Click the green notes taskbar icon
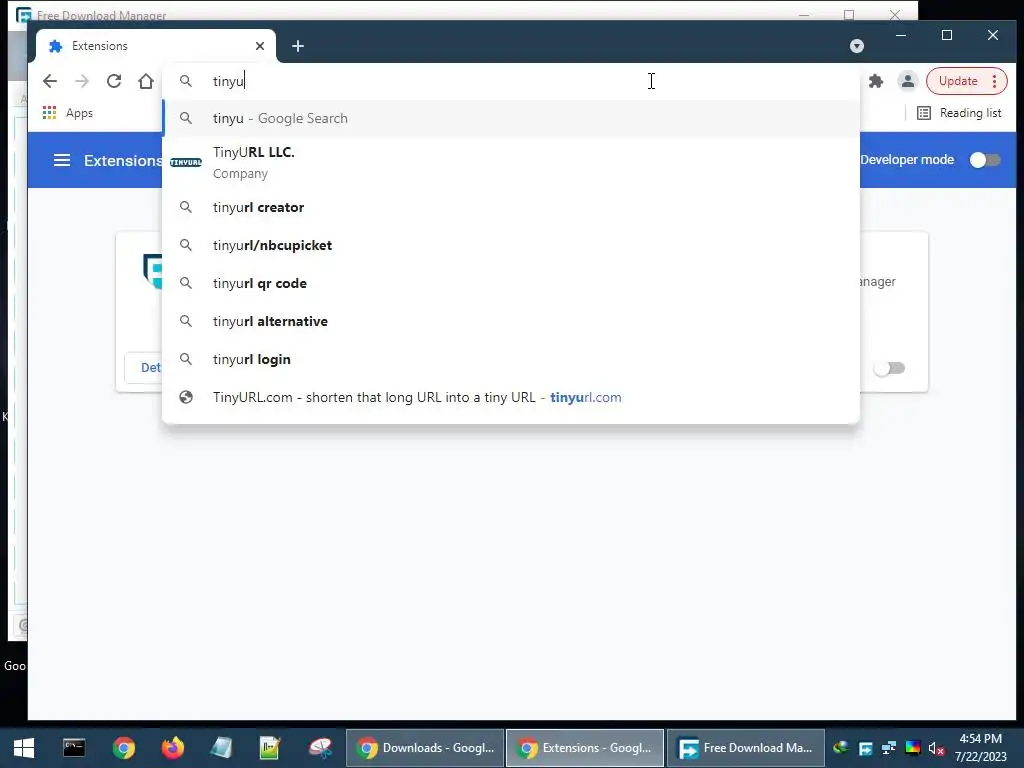 [x=270, y=748]
